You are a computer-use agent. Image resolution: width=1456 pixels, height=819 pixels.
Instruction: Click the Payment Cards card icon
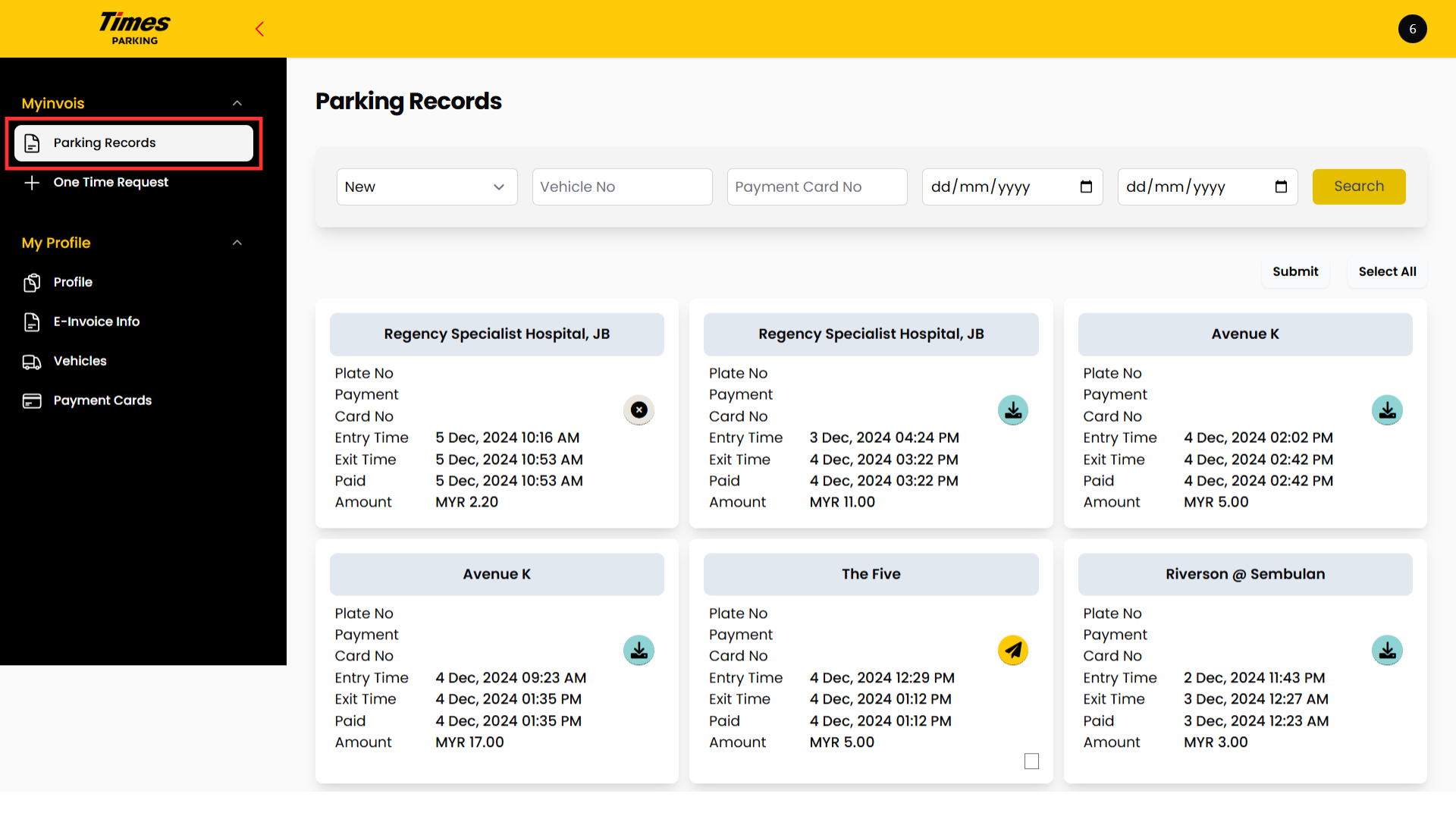32,400
